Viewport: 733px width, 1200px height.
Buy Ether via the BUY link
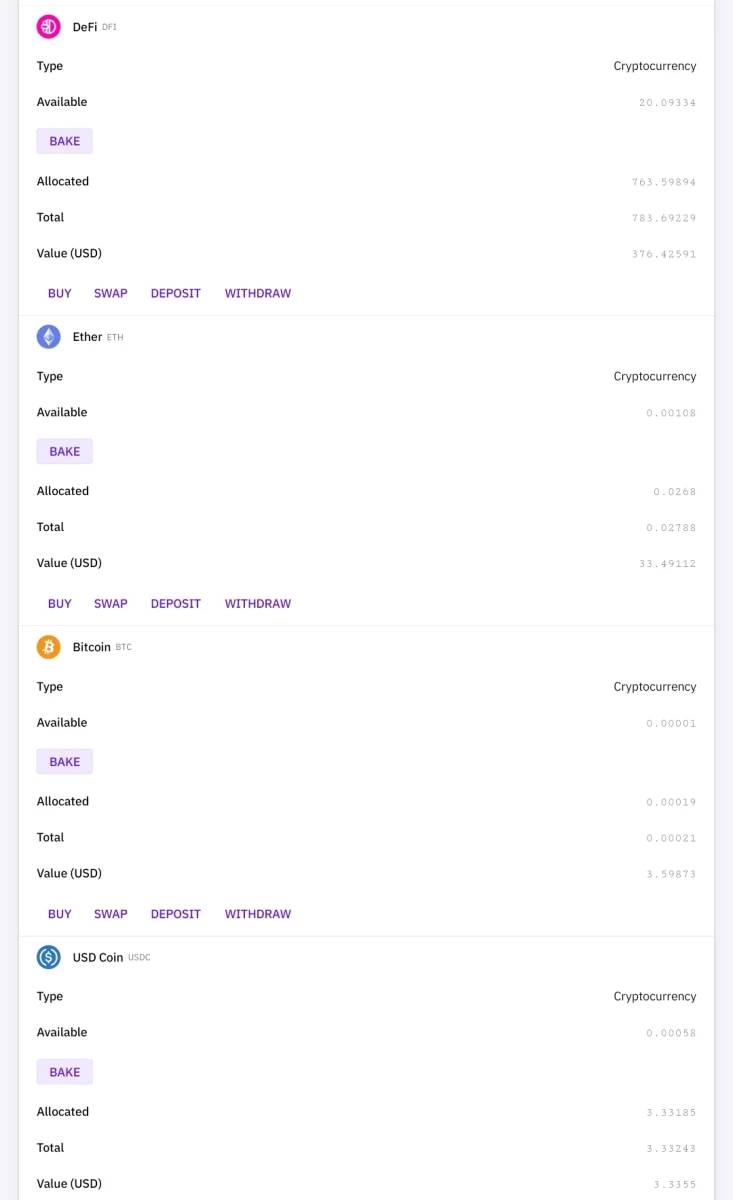point(60,603)
